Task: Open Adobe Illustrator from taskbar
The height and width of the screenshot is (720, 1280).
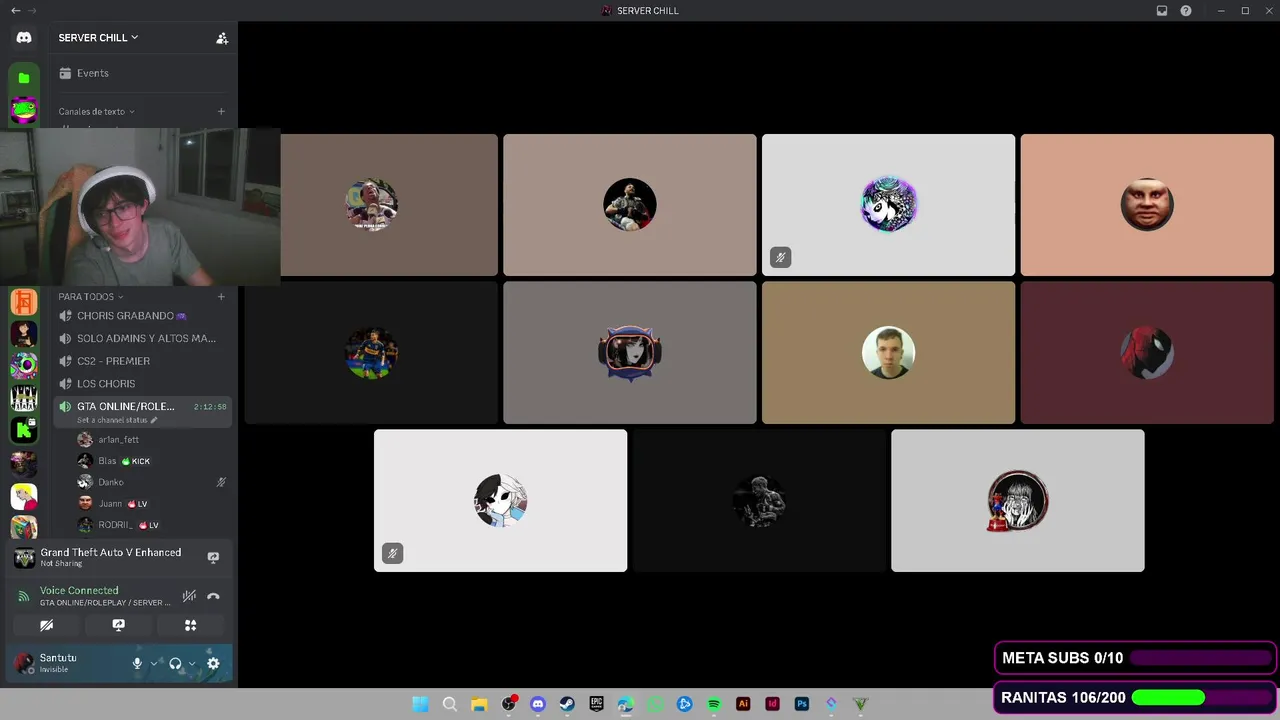Action: (x=743, y=704)
